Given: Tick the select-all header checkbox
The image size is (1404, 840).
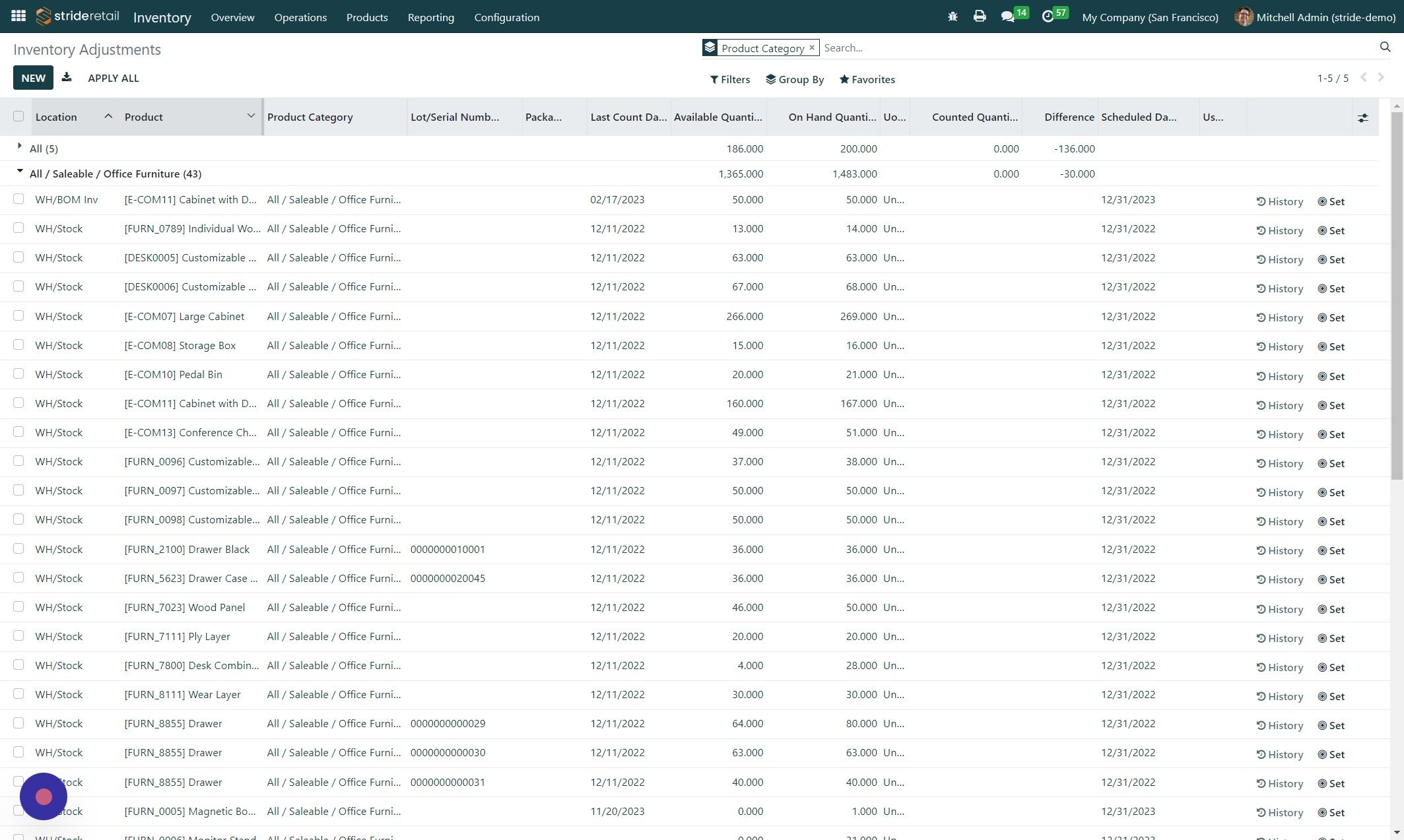Looking at the screenshot, I should pos(18,117).
